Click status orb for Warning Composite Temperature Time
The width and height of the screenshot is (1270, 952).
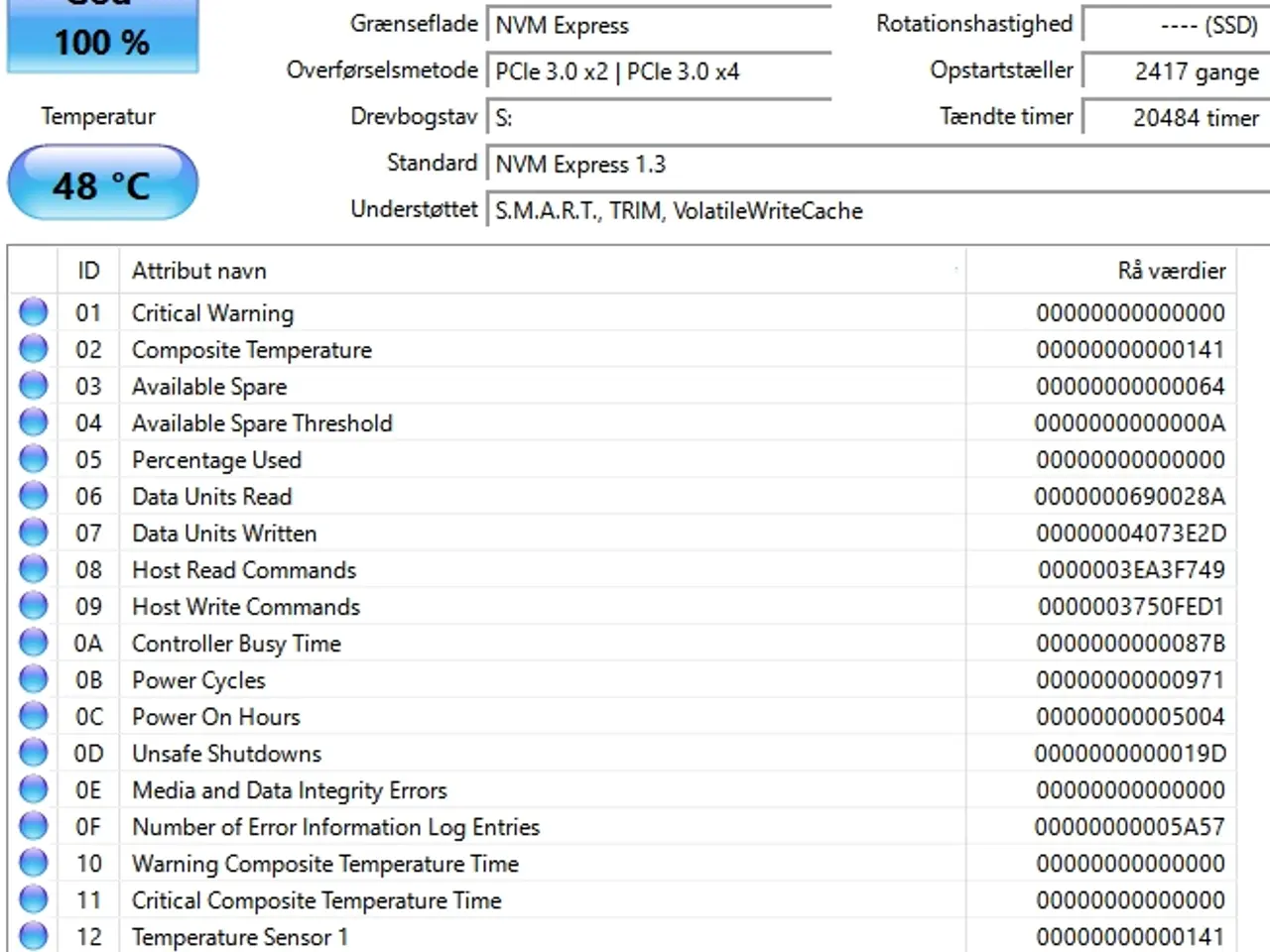pos(33,863)
